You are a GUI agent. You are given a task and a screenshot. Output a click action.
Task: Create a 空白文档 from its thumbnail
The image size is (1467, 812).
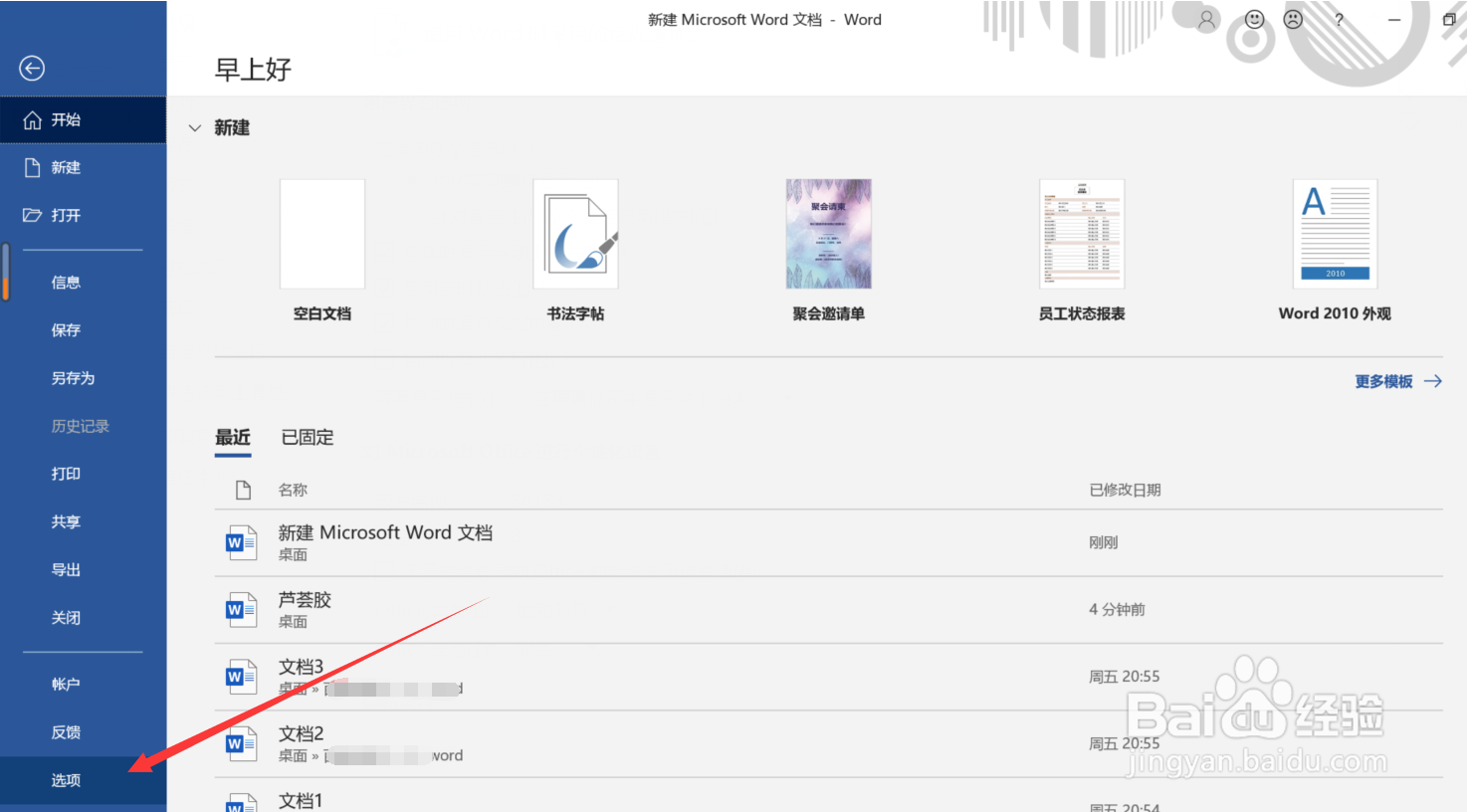coord(321,234)
